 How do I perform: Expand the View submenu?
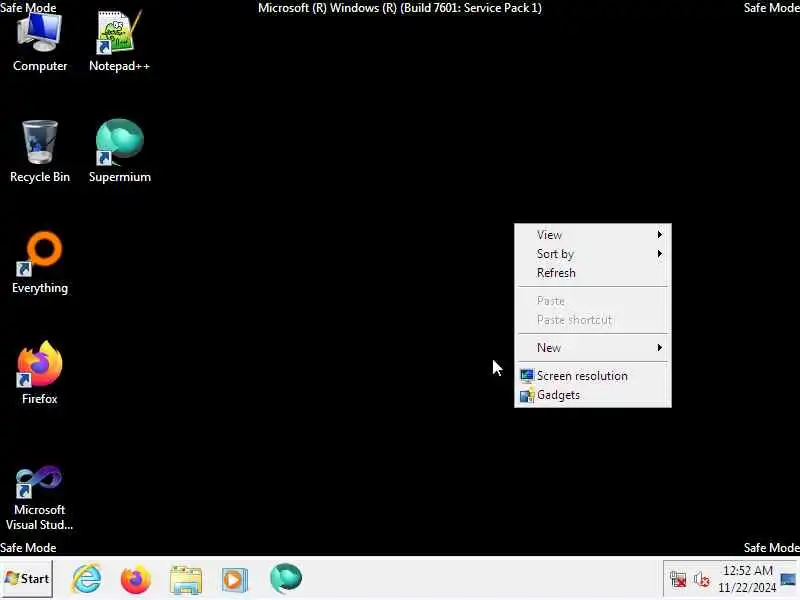click(593, 235)
